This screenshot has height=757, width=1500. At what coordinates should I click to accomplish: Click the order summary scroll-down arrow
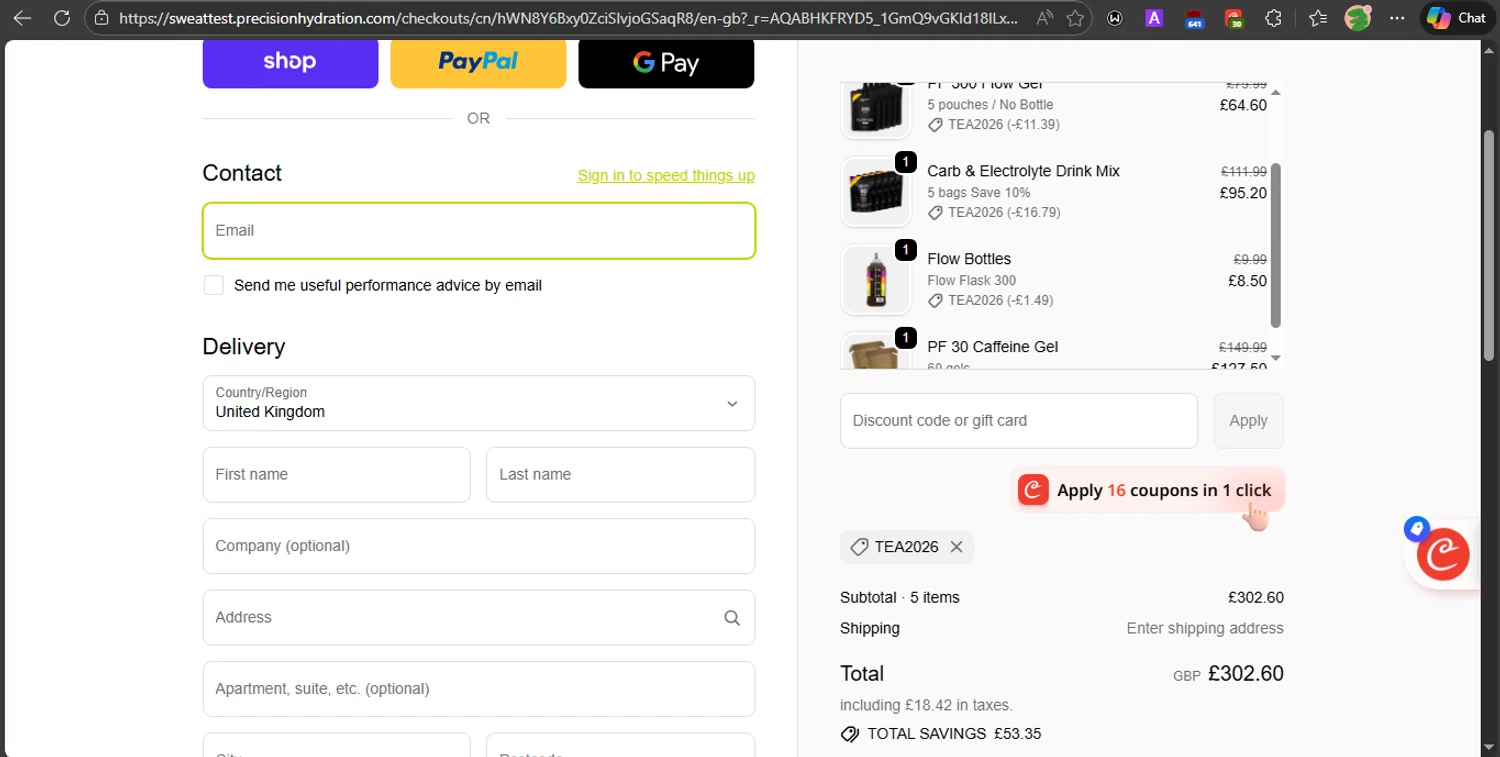(1275, 358)
